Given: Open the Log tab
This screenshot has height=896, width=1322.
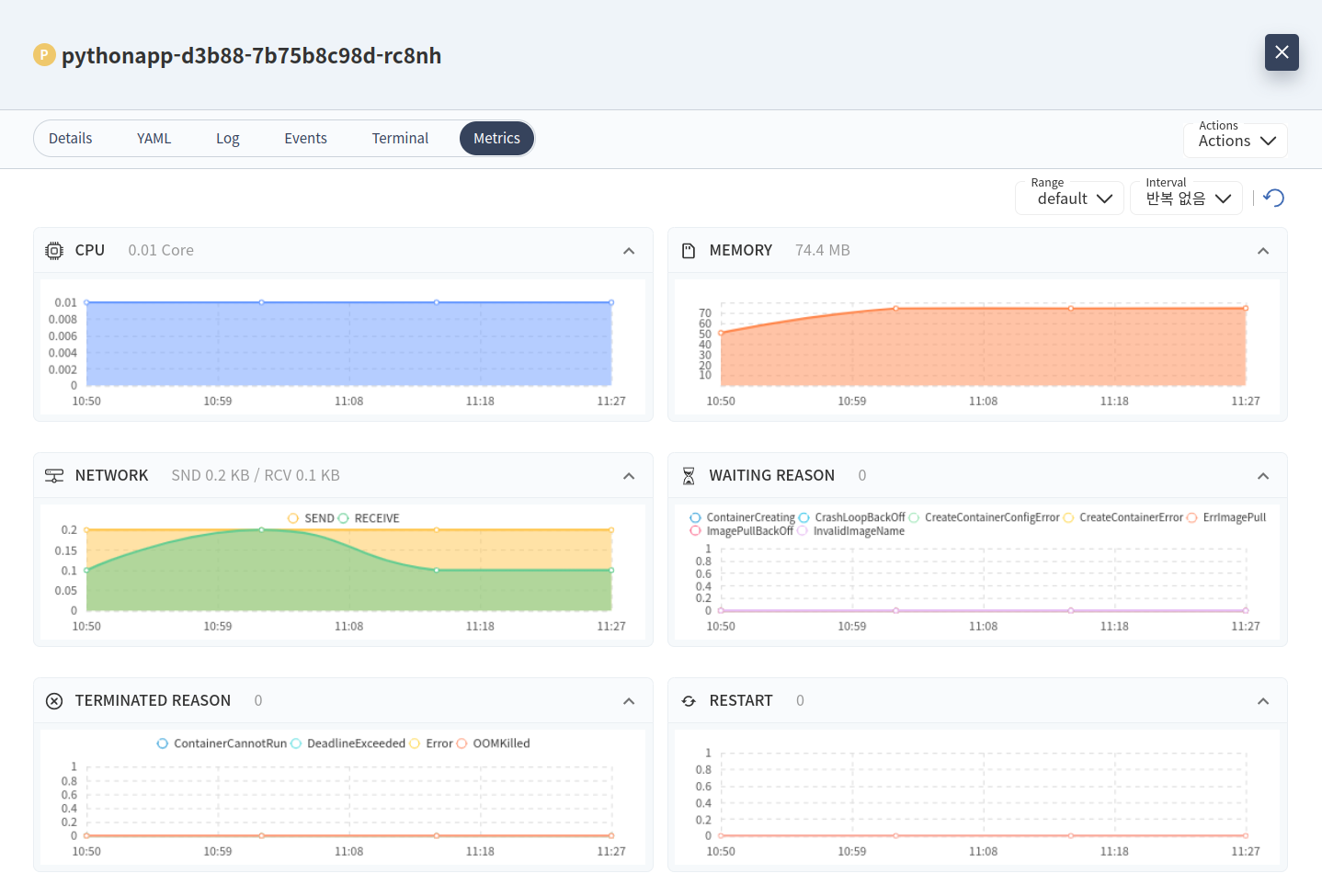Looking at the screenshot, I should [228, 139].
